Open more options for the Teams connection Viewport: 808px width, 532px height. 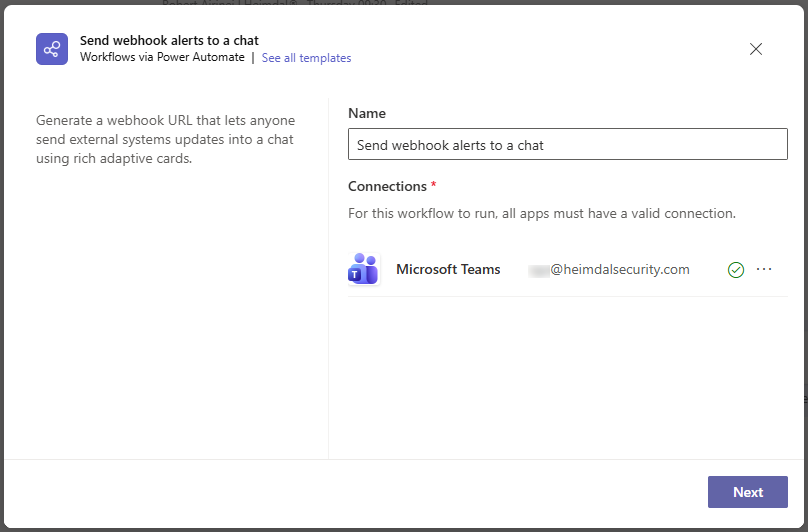tap(764, 269)
